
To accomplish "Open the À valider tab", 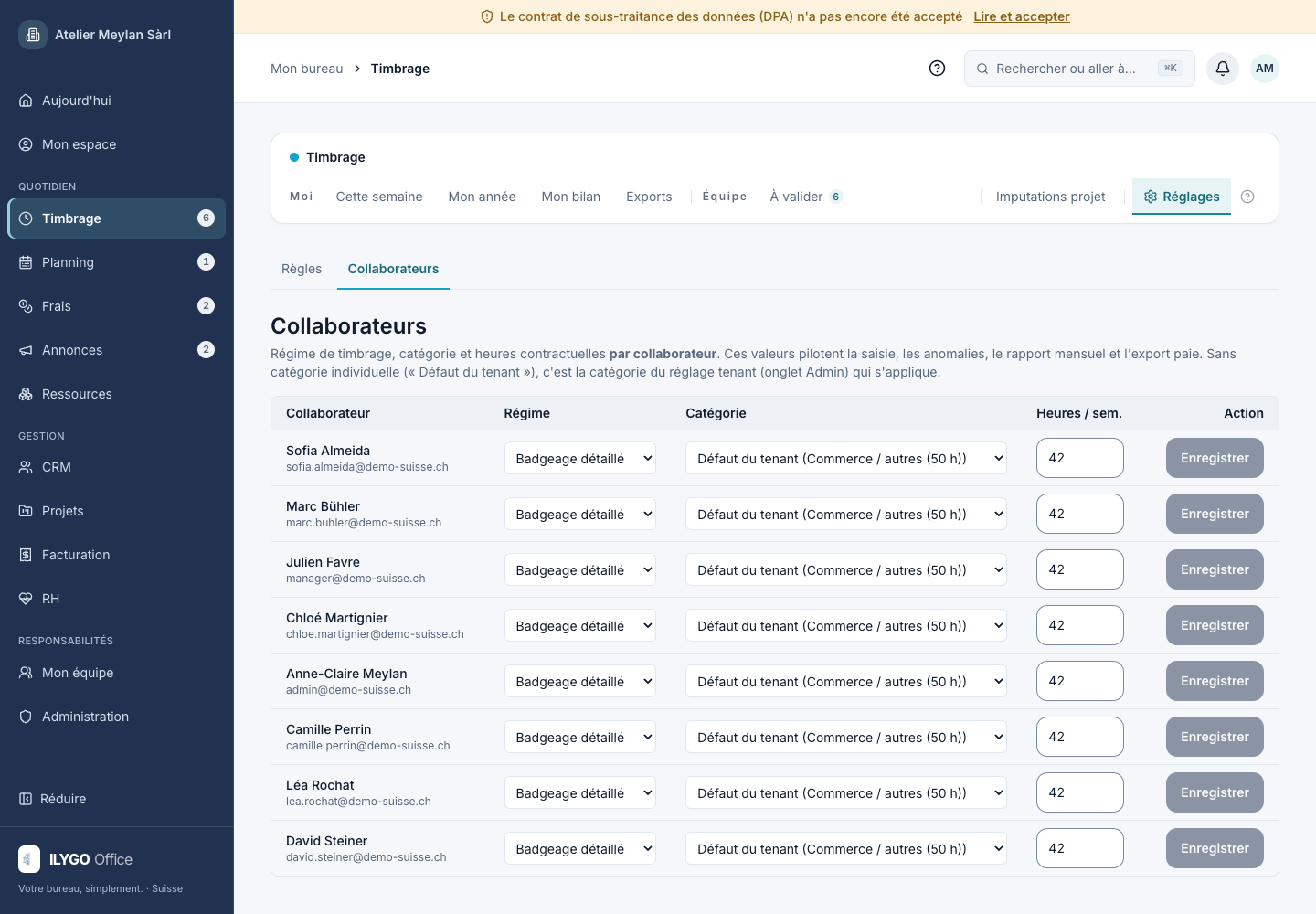I will click(x=805, y=197).
